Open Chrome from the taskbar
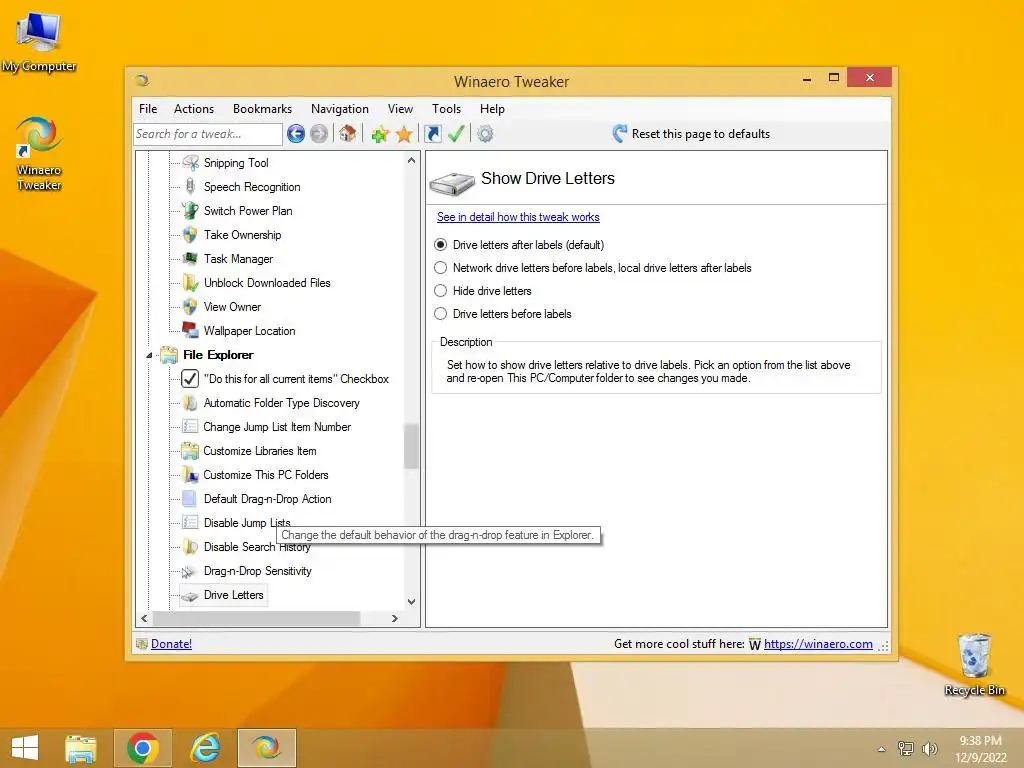The width and height of the screenshot is (1024, 768). click(143, 748)
